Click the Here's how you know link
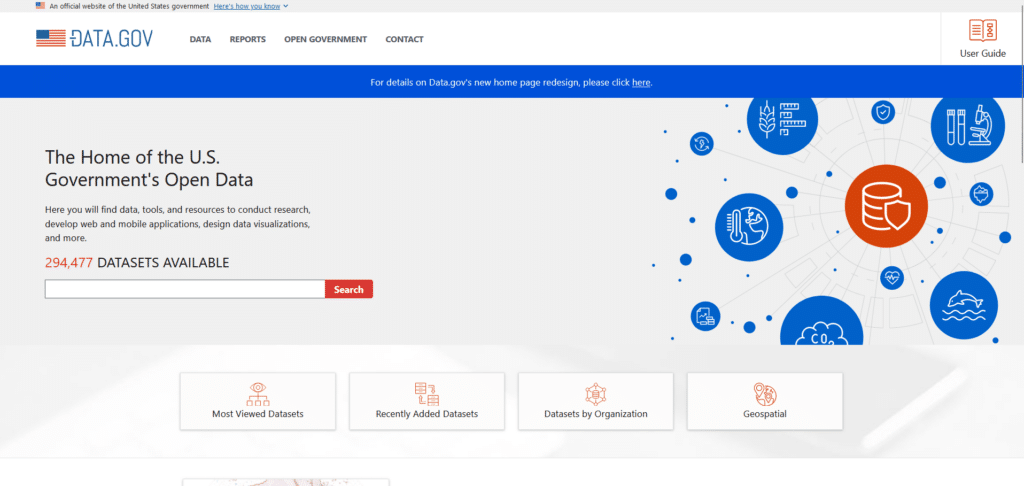Image resolution: width=1024 pixels, height=486 pixels. (x=247, y=6)
